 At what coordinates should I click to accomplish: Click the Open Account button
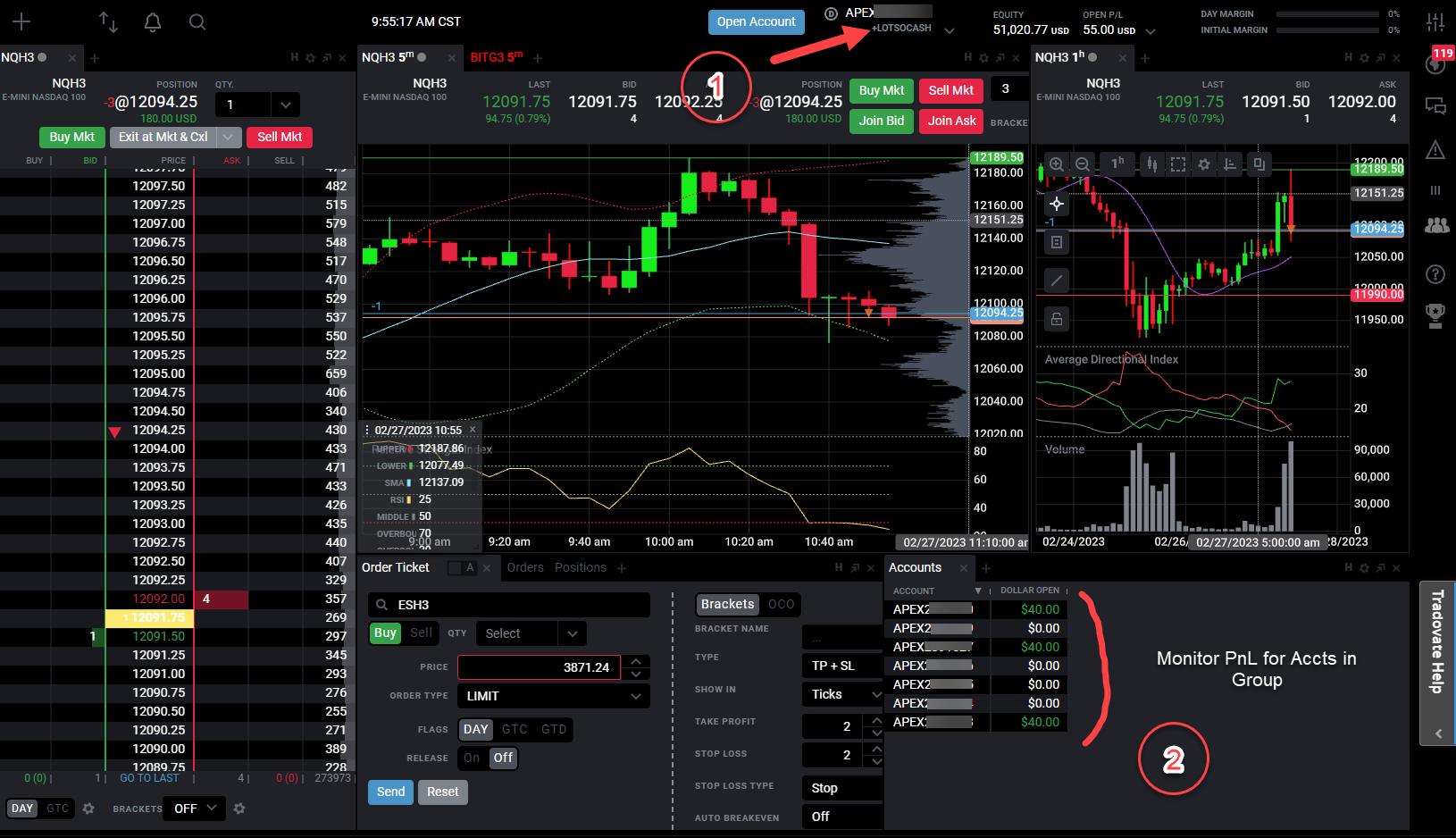point(756,21)
